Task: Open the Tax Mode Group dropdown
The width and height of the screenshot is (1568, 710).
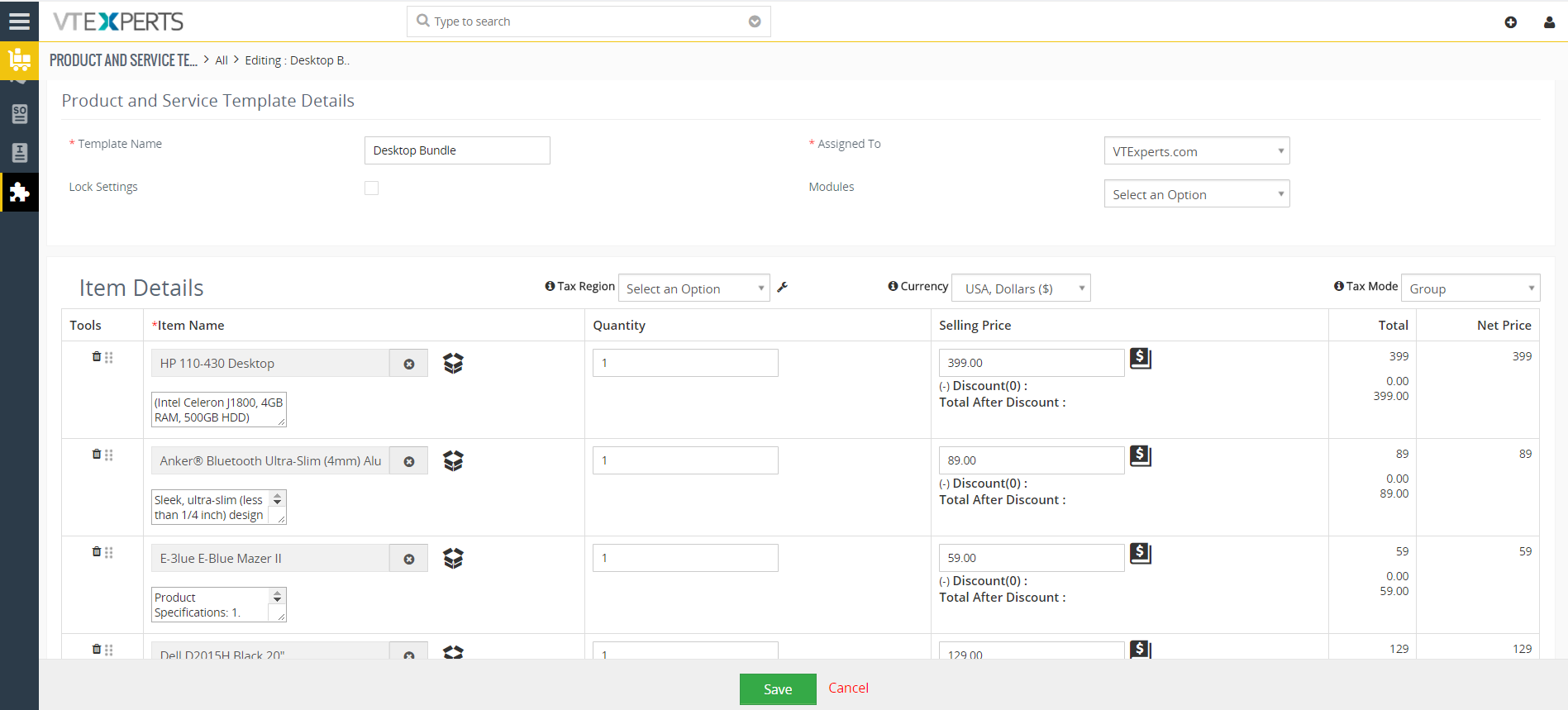Action: click(x=1470, y=288)
